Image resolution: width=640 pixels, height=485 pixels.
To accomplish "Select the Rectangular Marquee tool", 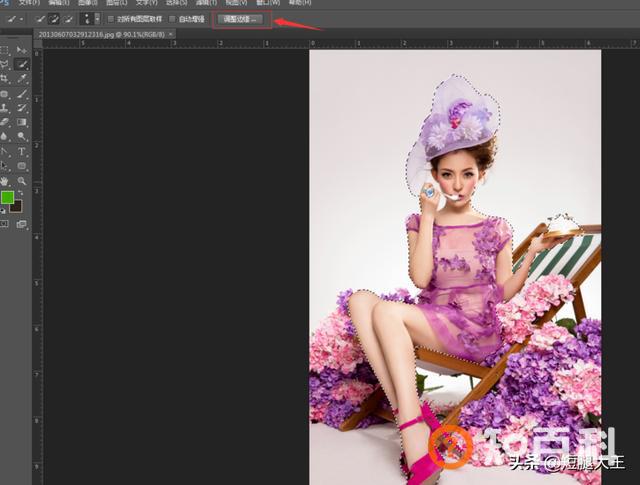I will (x=4, y=50).
